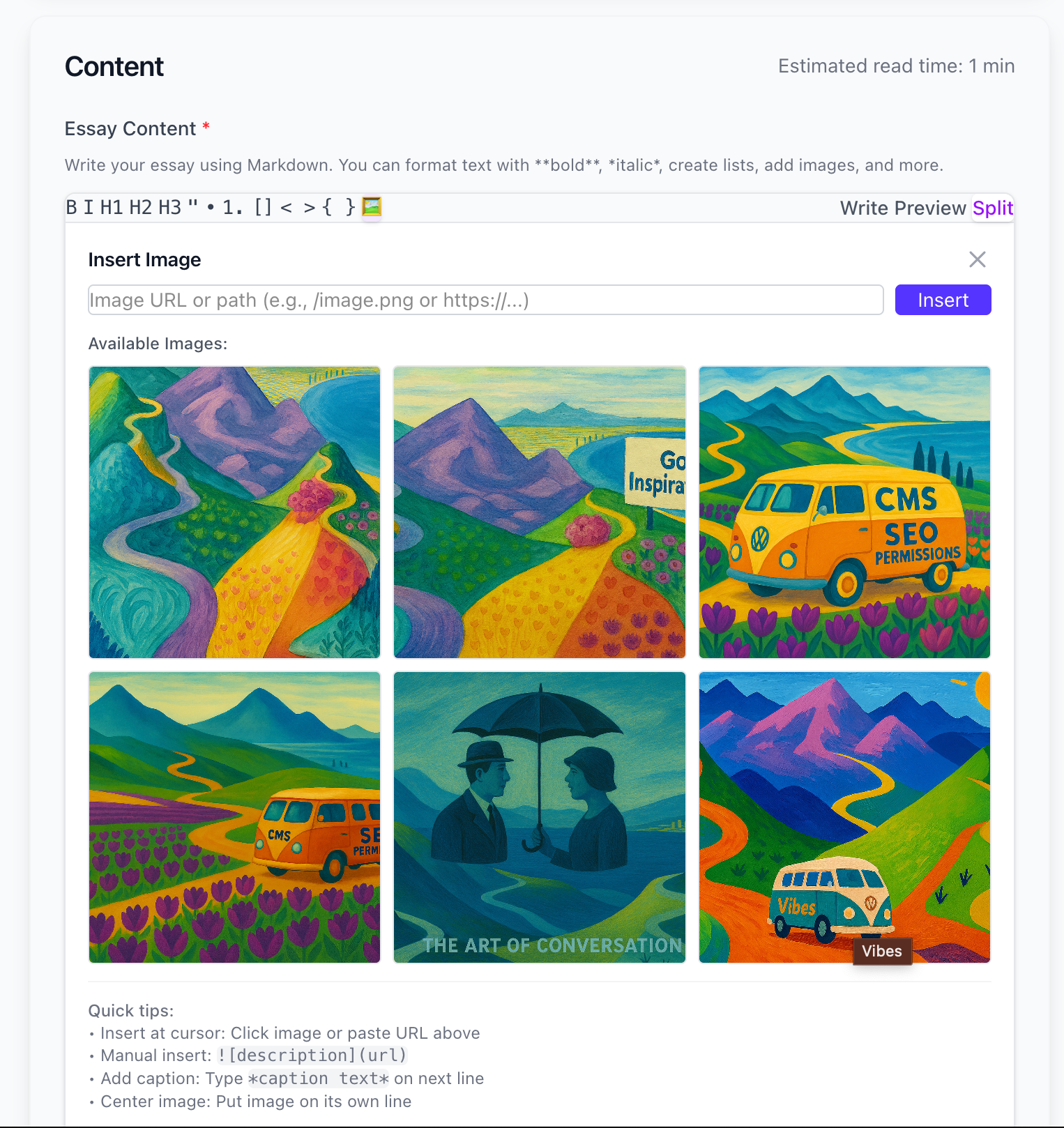Switch to Split view
This screenshot has height=1128, width=1064.
993,208
